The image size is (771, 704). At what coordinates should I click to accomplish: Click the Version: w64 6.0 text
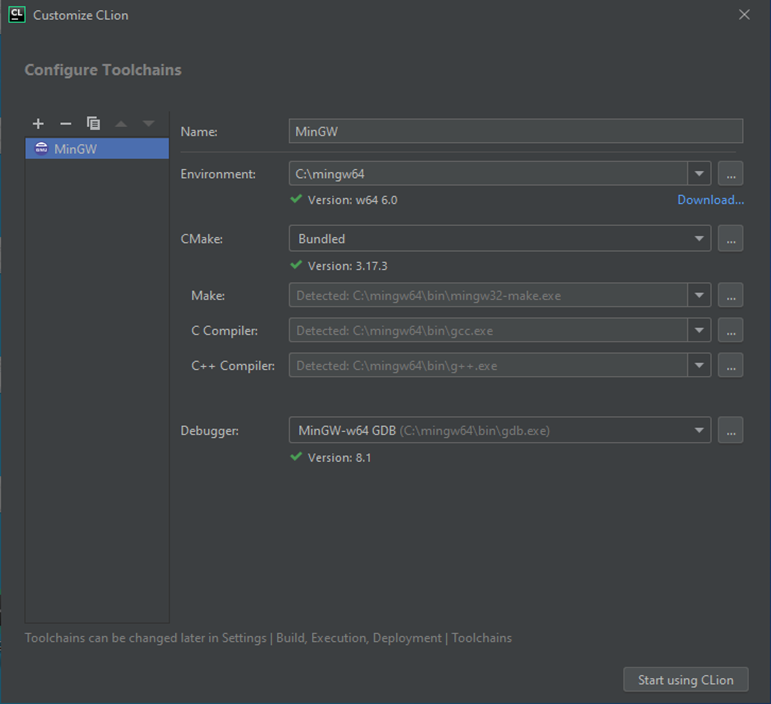coord(353,200)
